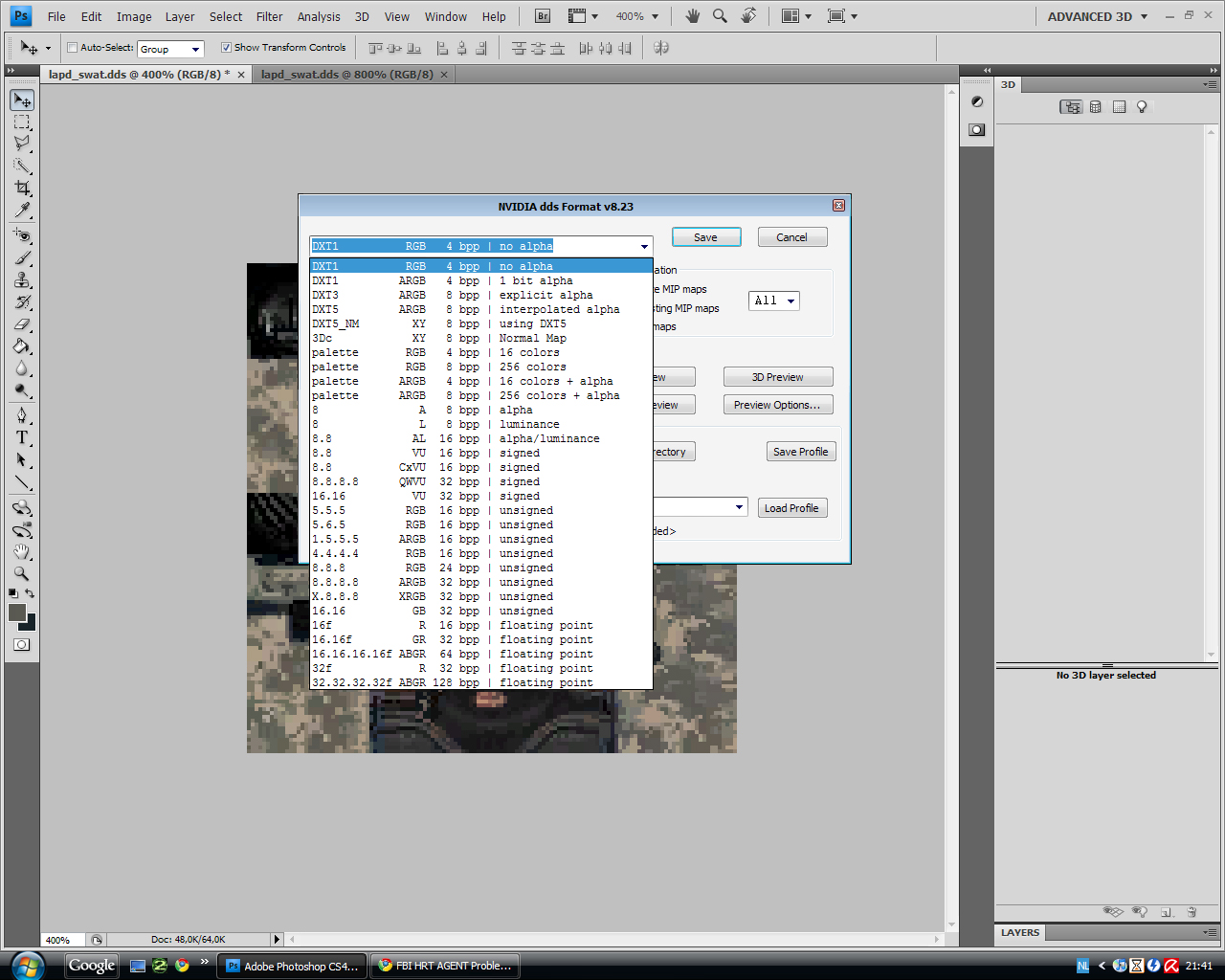The image size is (1225, 980).
Task: Select the Lasso tool
Action: pyautogui.click(x=22, y=144)
